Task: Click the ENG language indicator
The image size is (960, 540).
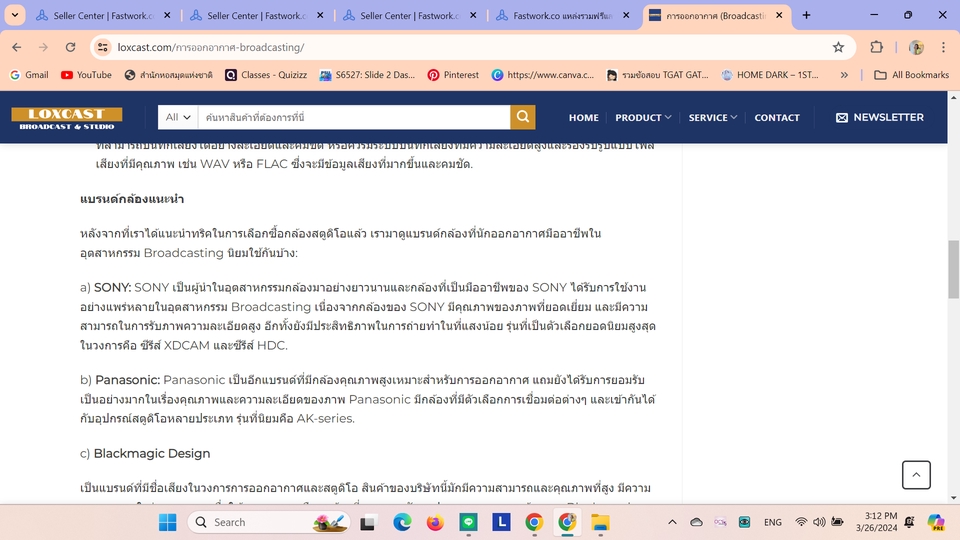Action: tap(773, 522)
